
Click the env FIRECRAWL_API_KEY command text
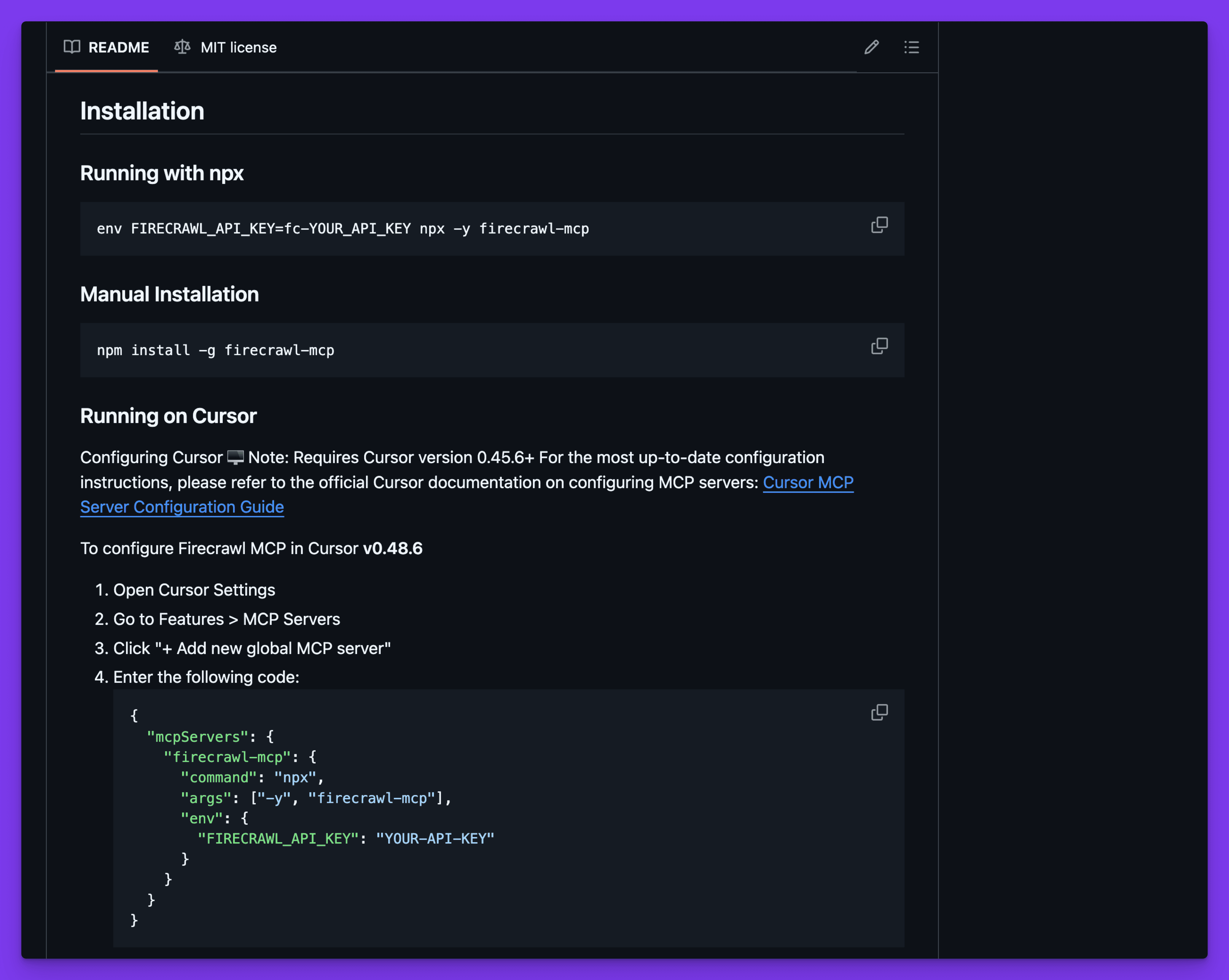pos(343,229)
